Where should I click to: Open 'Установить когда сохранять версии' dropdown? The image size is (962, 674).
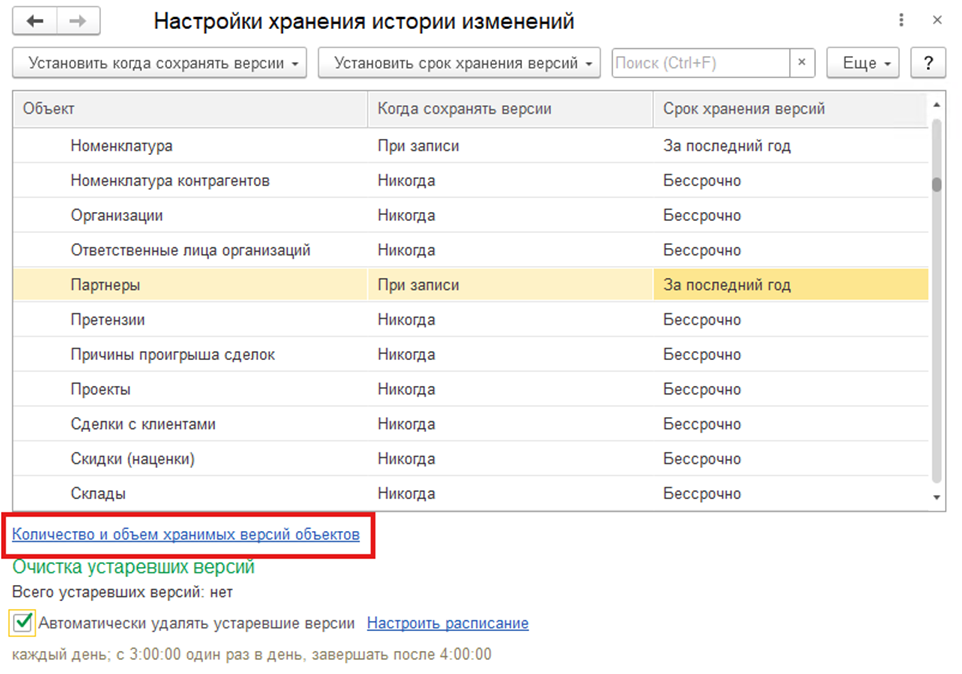160,63
